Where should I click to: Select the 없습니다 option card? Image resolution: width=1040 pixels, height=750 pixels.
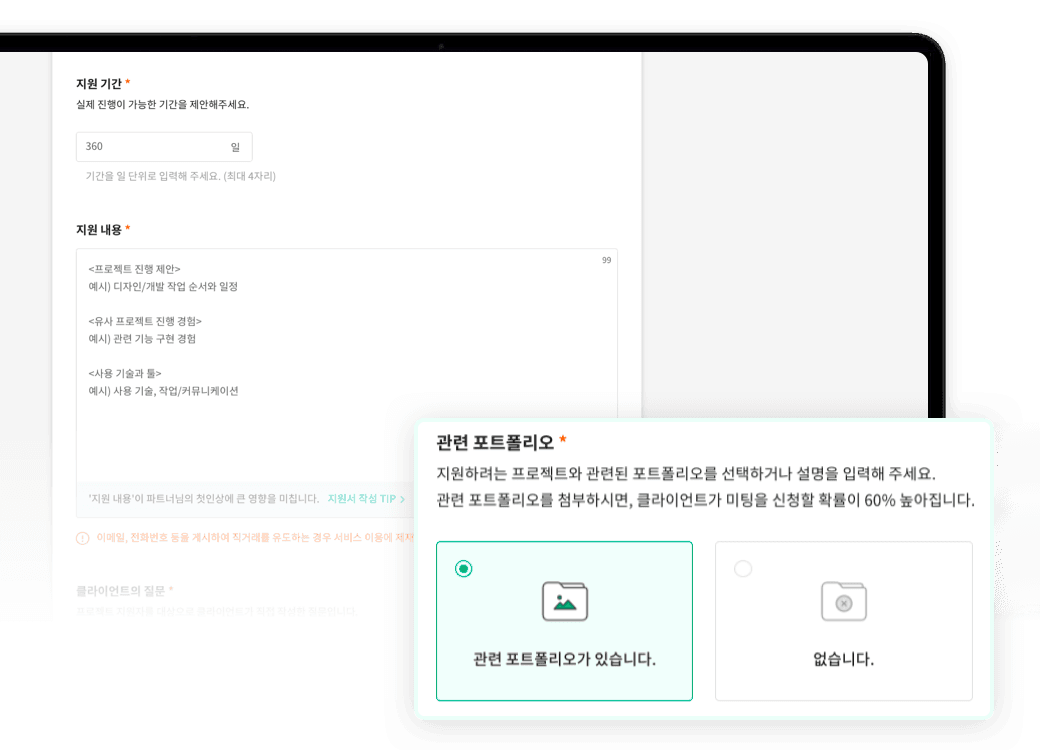[x=843, y=620]
